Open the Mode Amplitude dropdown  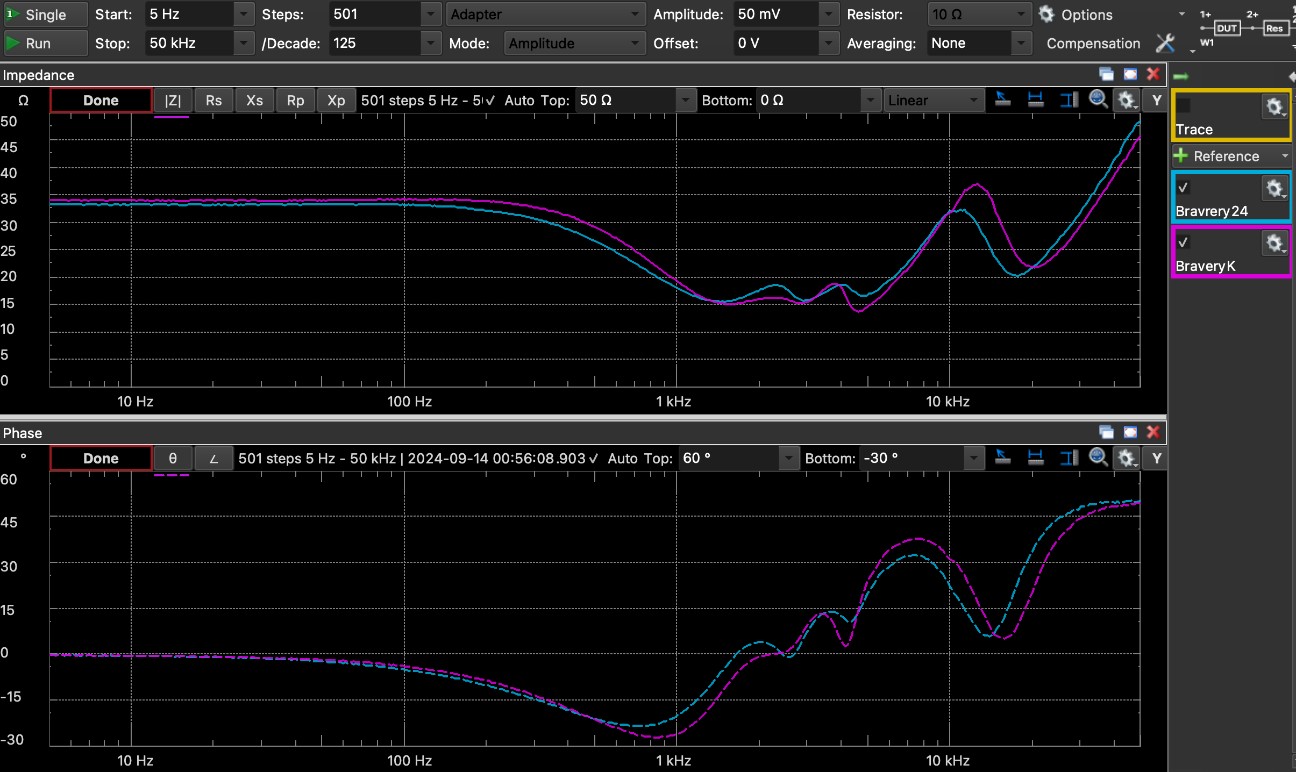point(575,43)
